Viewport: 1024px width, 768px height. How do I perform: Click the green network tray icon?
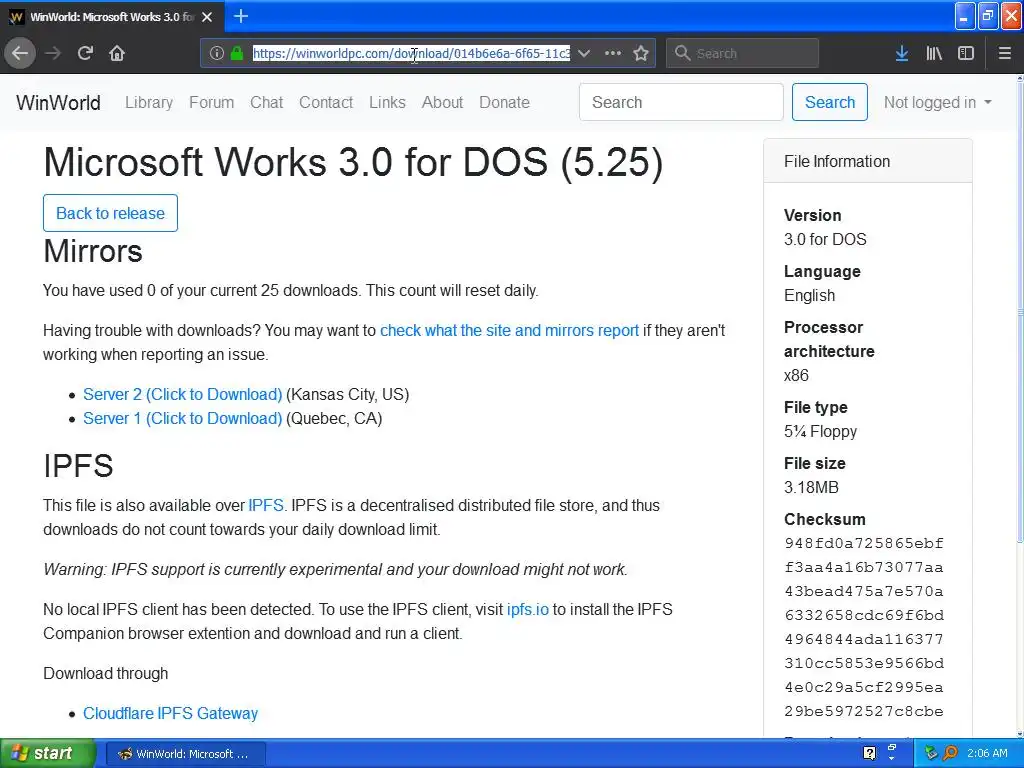coord(931,753)
